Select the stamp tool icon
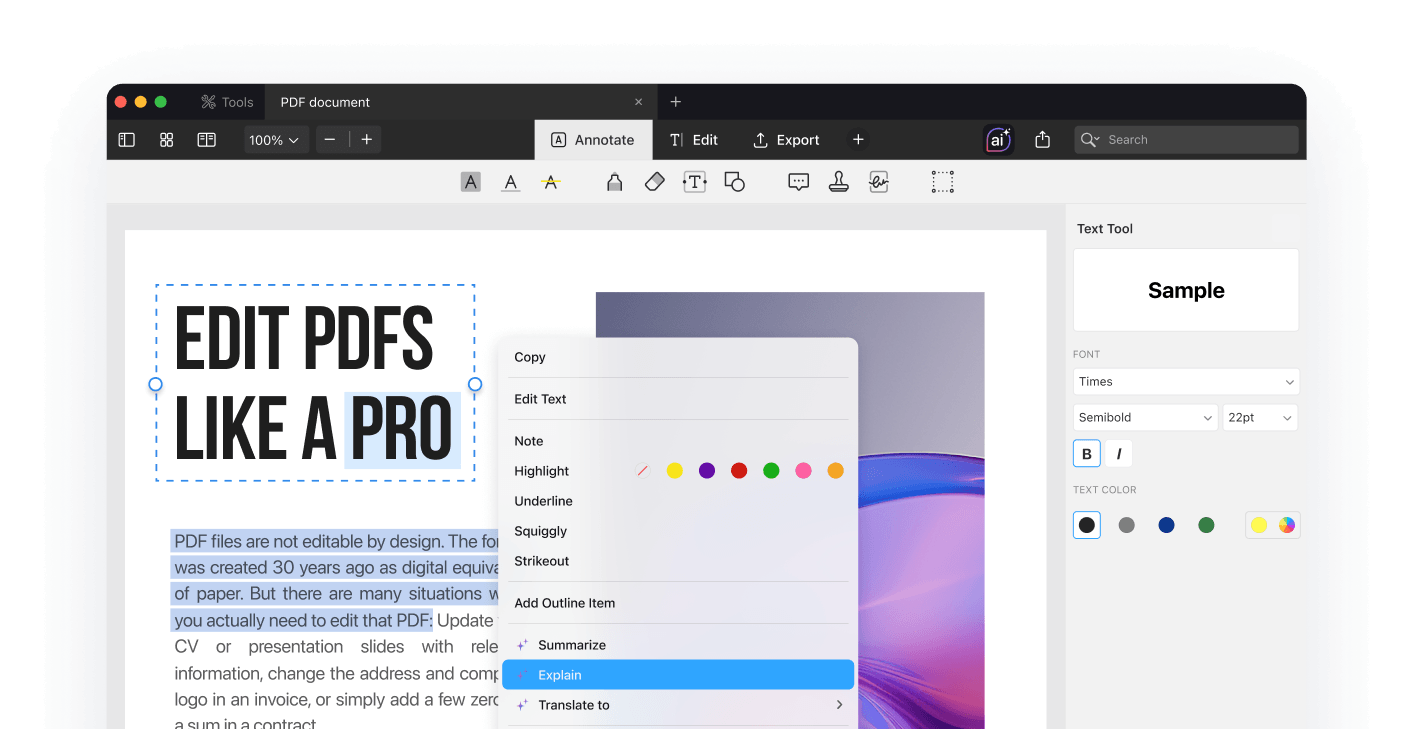Viewport: 1414px width, 729px height. (x=838, y=182)
